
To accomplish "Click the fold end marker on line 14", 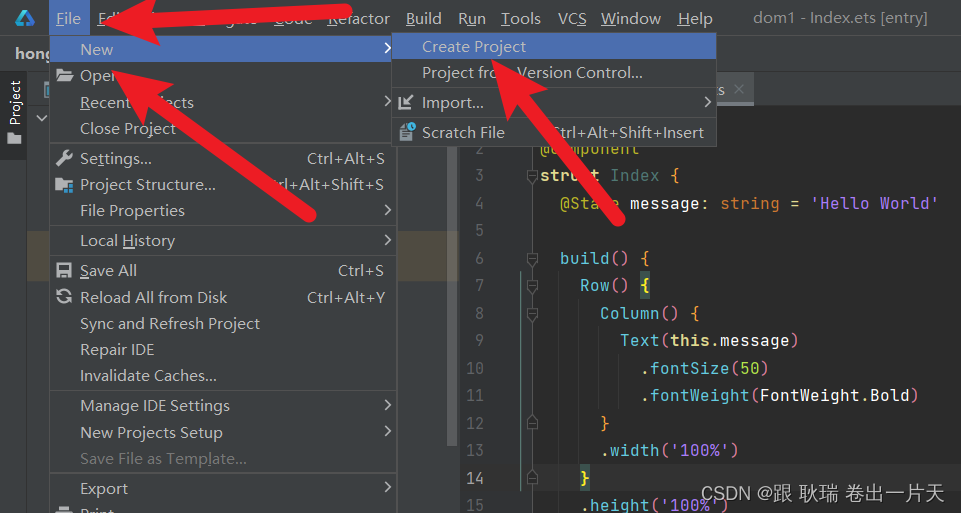I will click(x=532, y=477).
